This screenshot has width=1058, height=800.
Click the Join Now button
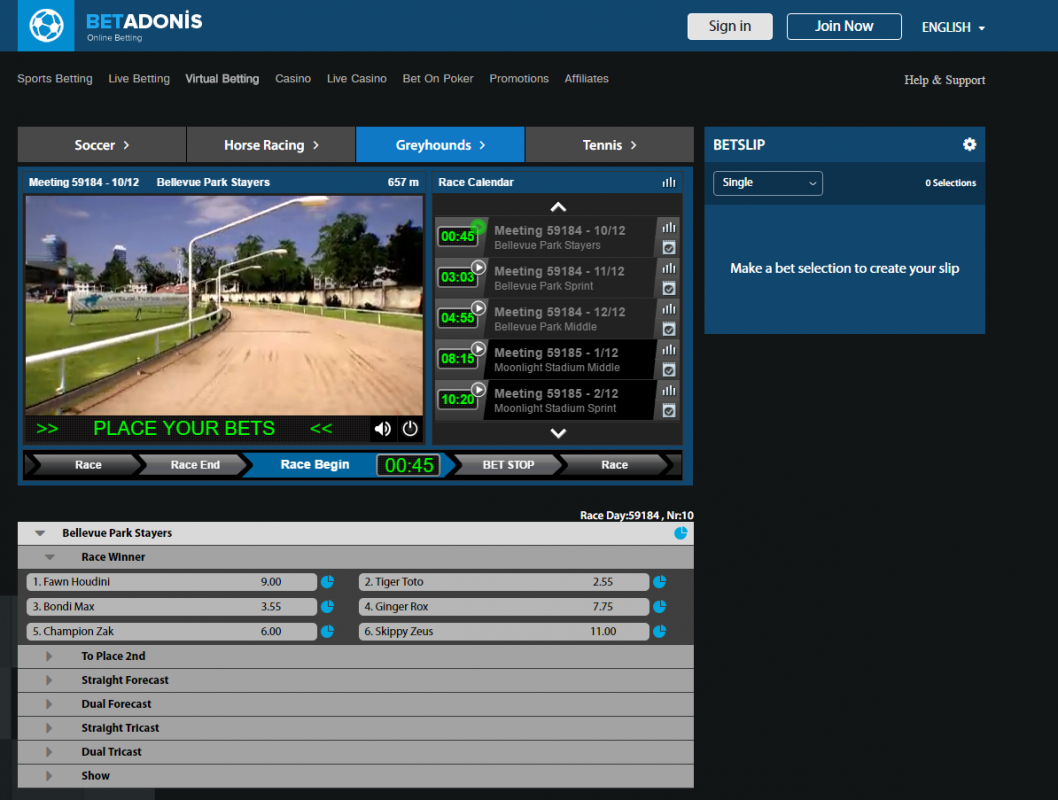pos(844,26)
